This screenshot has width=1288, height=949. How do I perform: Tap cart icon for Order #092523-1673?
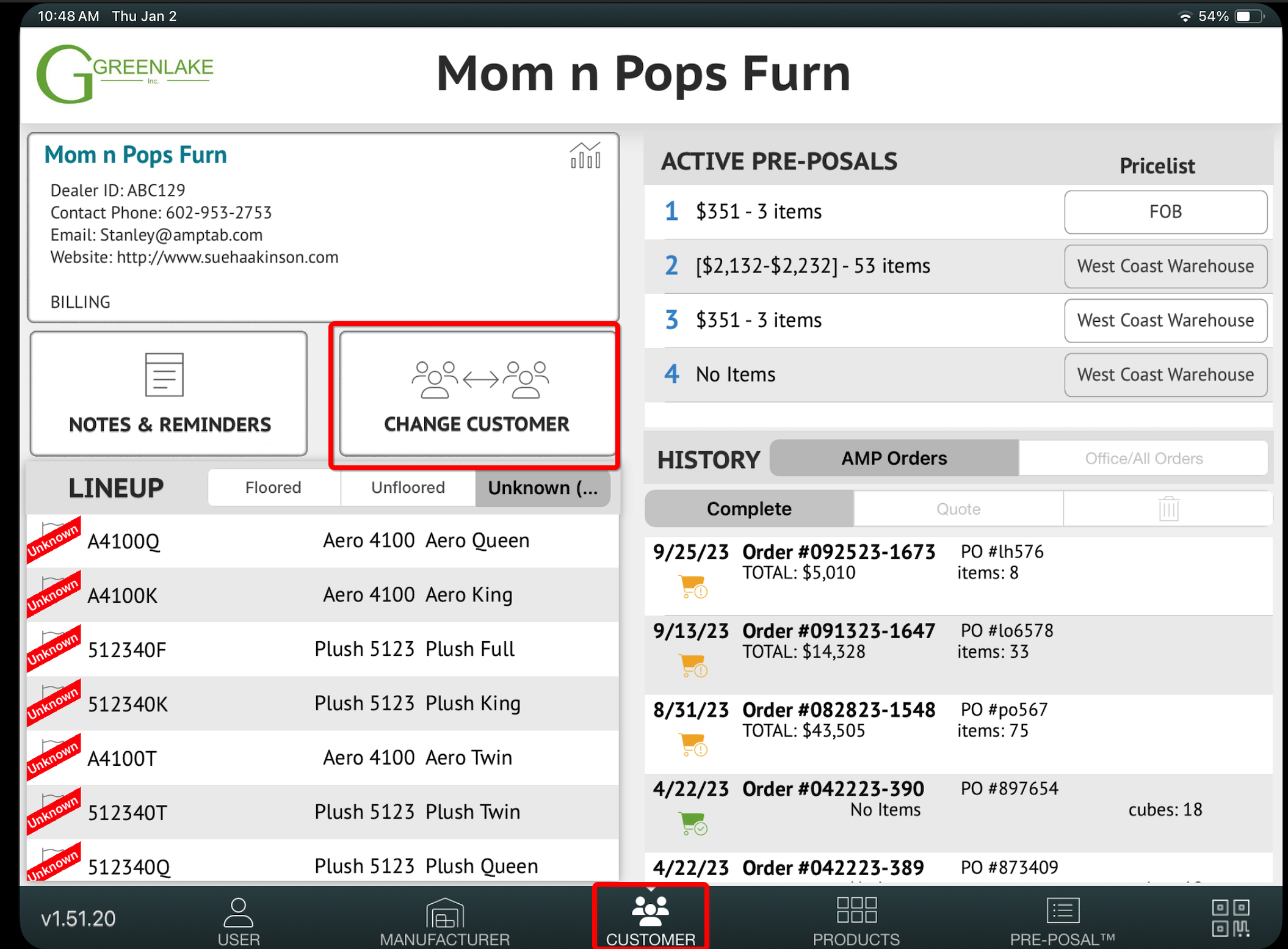point(693,587)
